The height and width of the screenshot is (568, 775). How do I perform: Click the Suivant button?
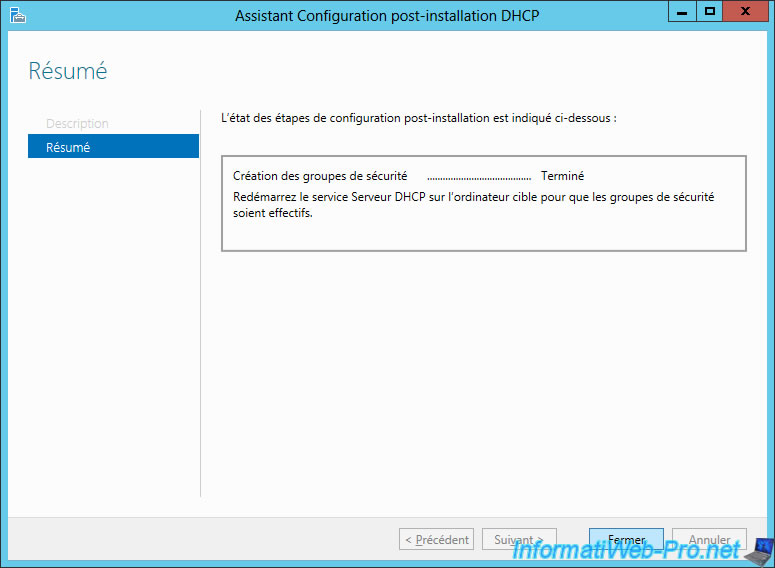tap(519, 539)
